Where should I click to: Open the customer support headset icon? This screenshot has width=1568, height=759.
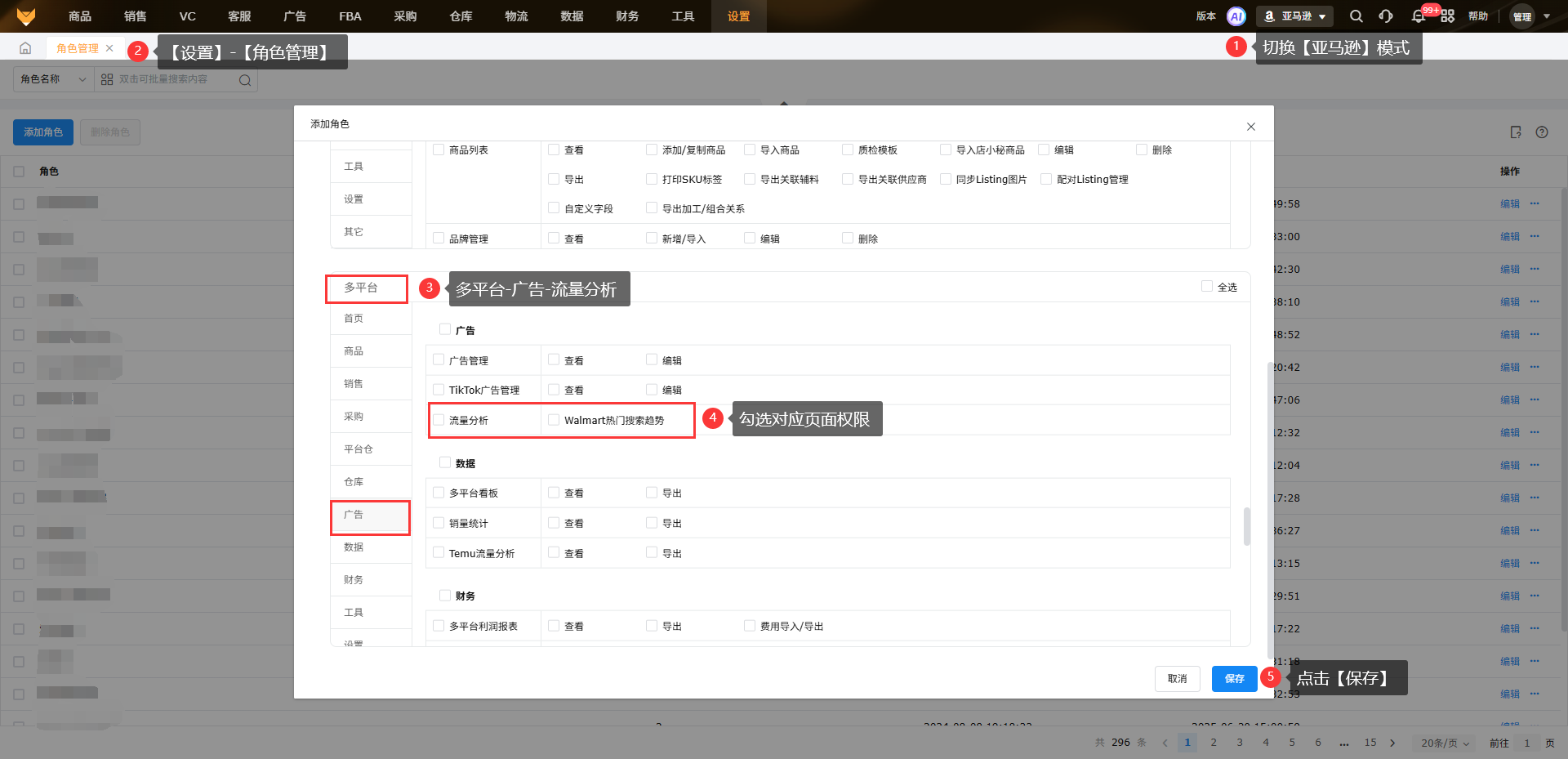(x=1386, y=16)
